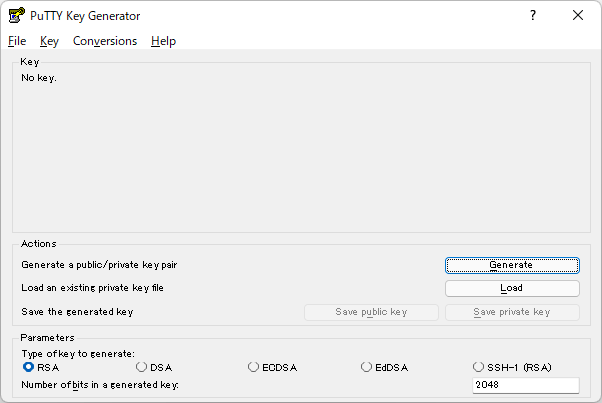Click the question mark help button
The image size is (602, 403).
coord(533,15)
